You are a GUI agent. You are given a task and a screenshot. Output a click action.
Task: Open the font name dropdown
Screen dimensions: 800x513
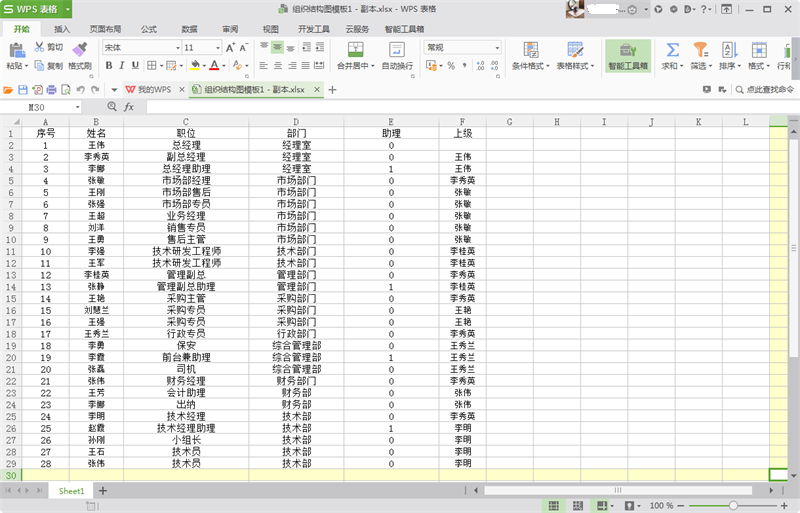pyautogui.click(x=178, y=47)
